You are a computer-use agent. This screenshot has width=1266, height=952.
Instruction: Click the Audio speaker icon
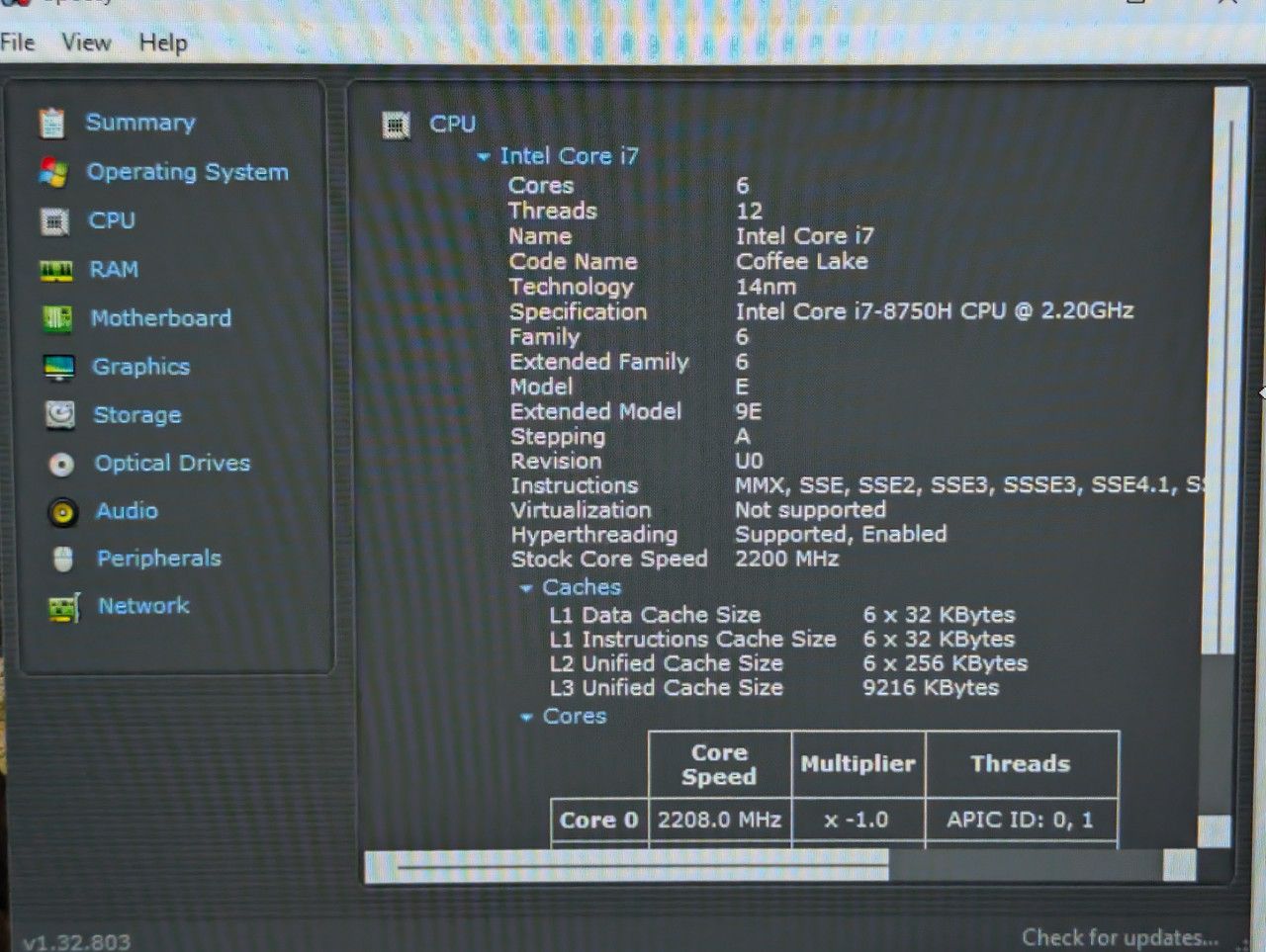(x=62, y=511)
